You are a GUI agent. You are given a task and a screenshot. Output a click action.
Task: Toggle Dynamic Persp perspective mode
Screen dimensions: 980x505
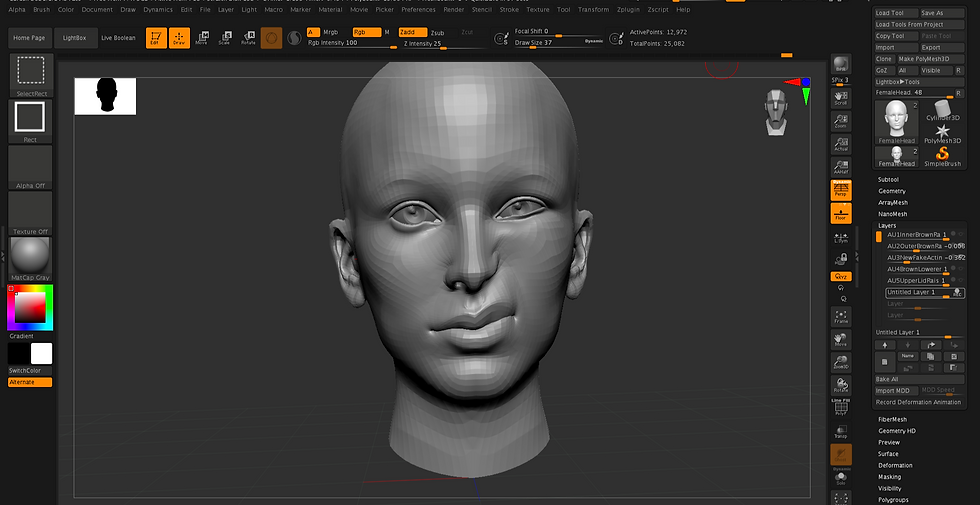(x=841, y=190)
